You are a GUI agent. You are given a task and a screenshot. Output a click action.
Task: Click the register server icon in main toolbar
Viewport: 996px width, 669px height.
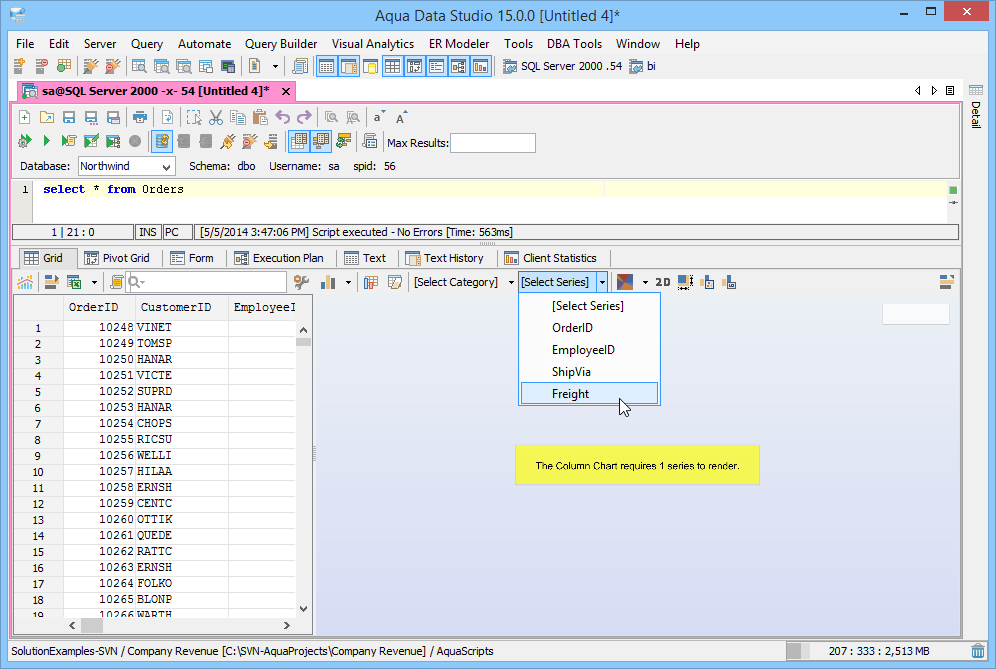tap(19, 66)
